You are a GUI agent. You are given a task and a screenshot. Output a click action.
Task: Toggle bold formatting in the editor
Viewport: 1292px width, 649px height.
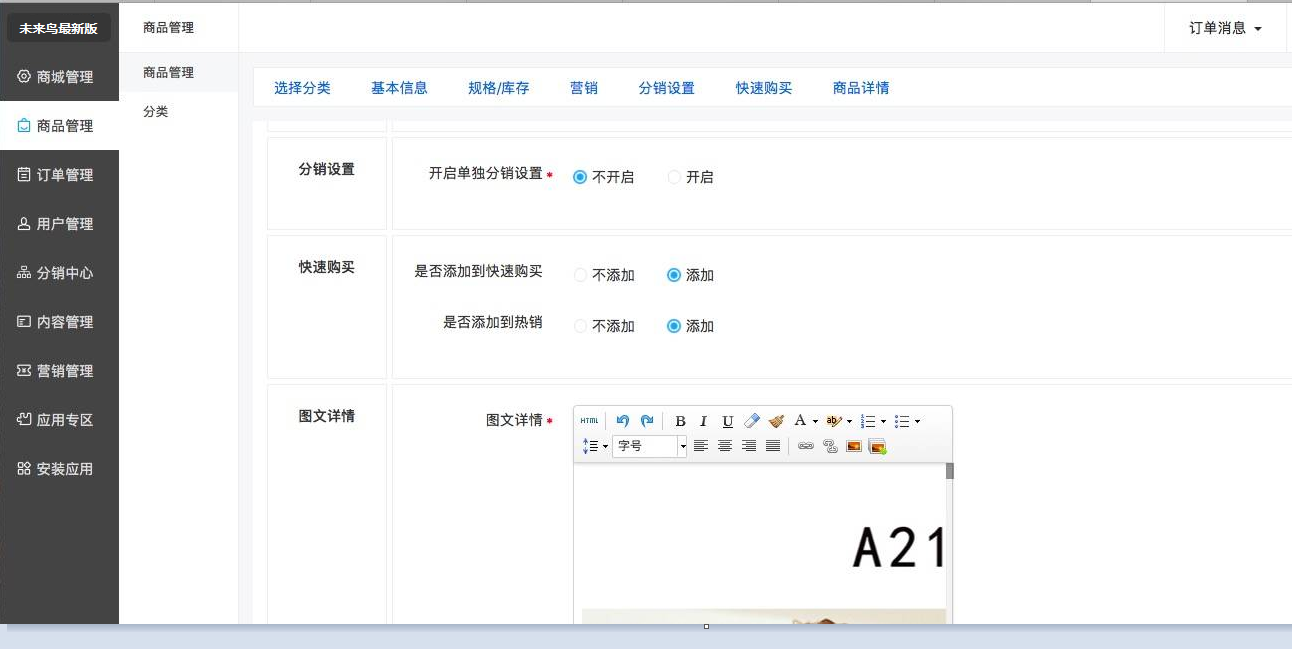tap(680, 421)
